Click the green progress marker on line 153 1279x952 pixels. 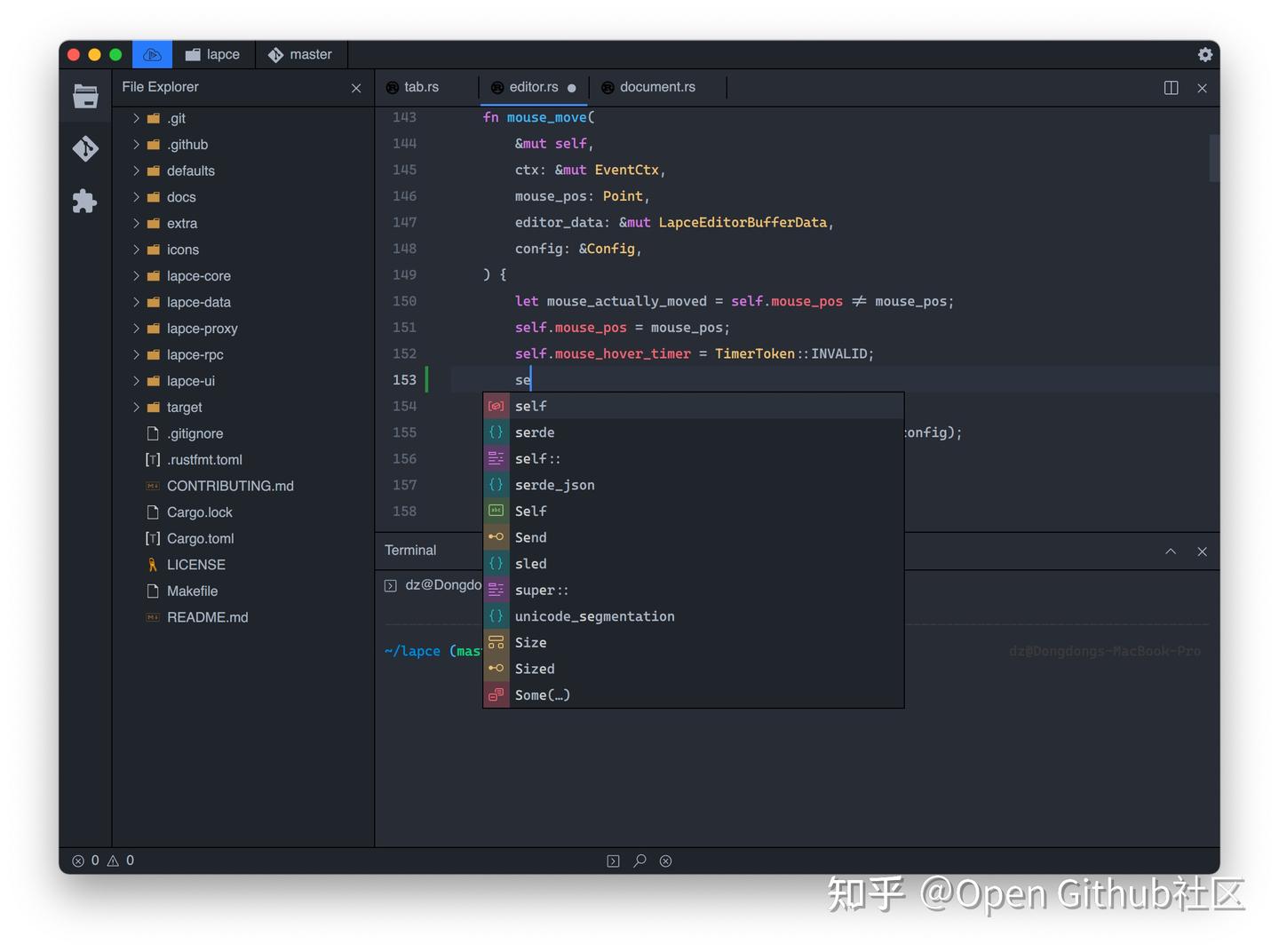pyautogui.click(x=427, y=379)
